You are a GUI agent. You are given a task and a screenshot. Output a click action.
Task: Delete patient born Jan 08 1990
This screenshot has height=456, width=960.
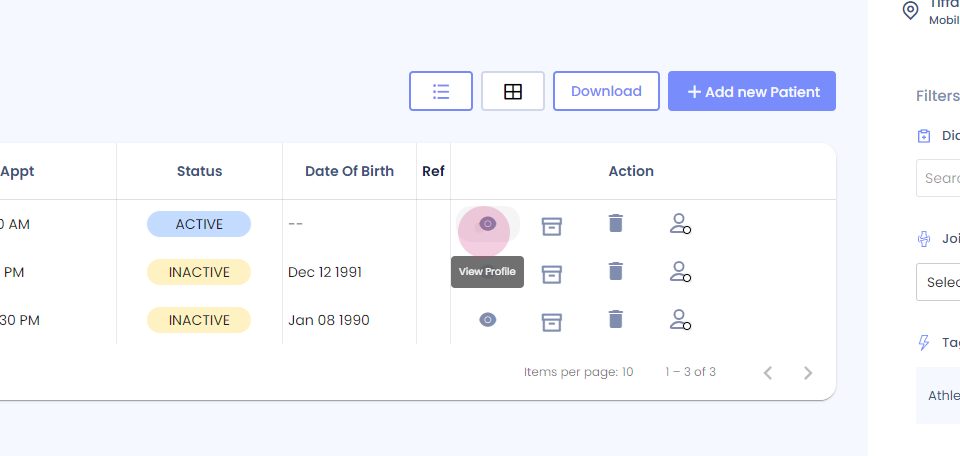coord(616,319)
